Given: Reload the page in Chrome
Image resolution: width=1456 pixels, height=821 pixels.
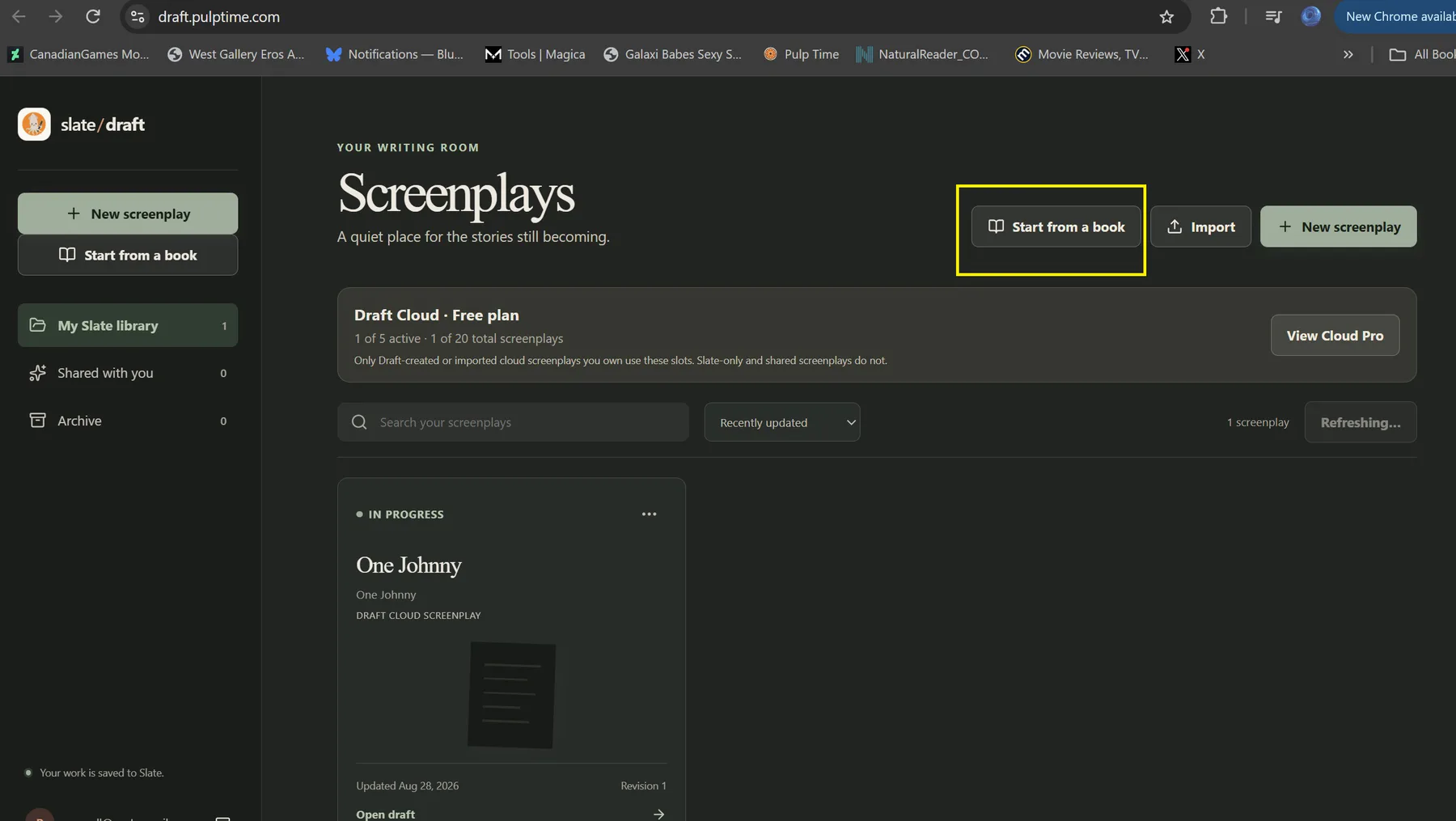Looking at the screenshot, I should 93,16.
